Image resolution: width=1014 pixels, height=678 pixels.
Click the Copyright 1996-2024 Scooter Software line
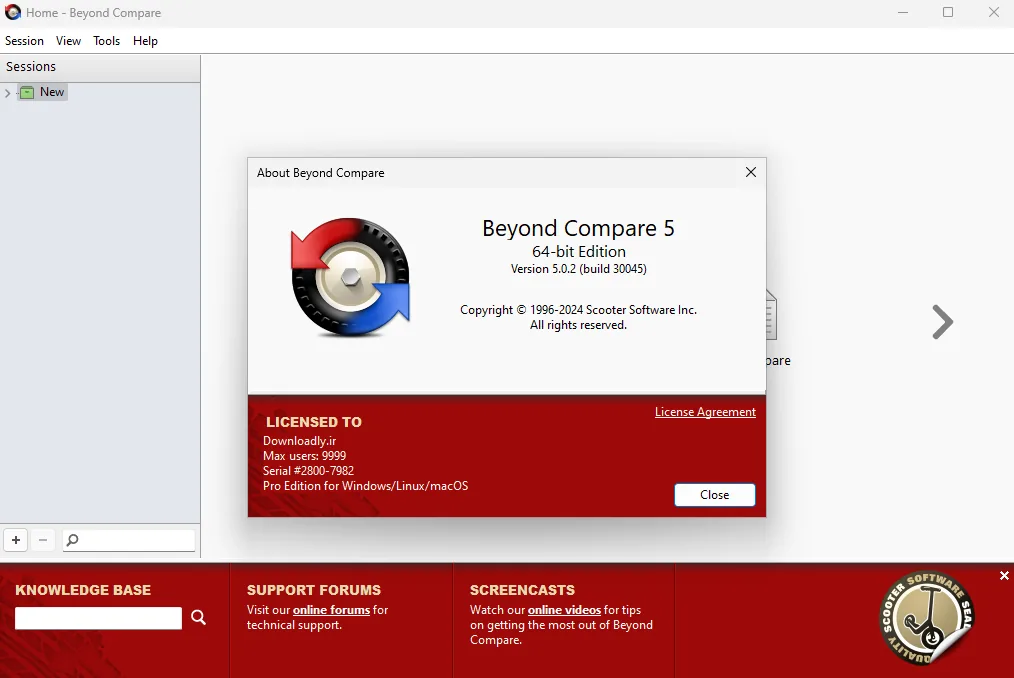[x=578, y=310]
